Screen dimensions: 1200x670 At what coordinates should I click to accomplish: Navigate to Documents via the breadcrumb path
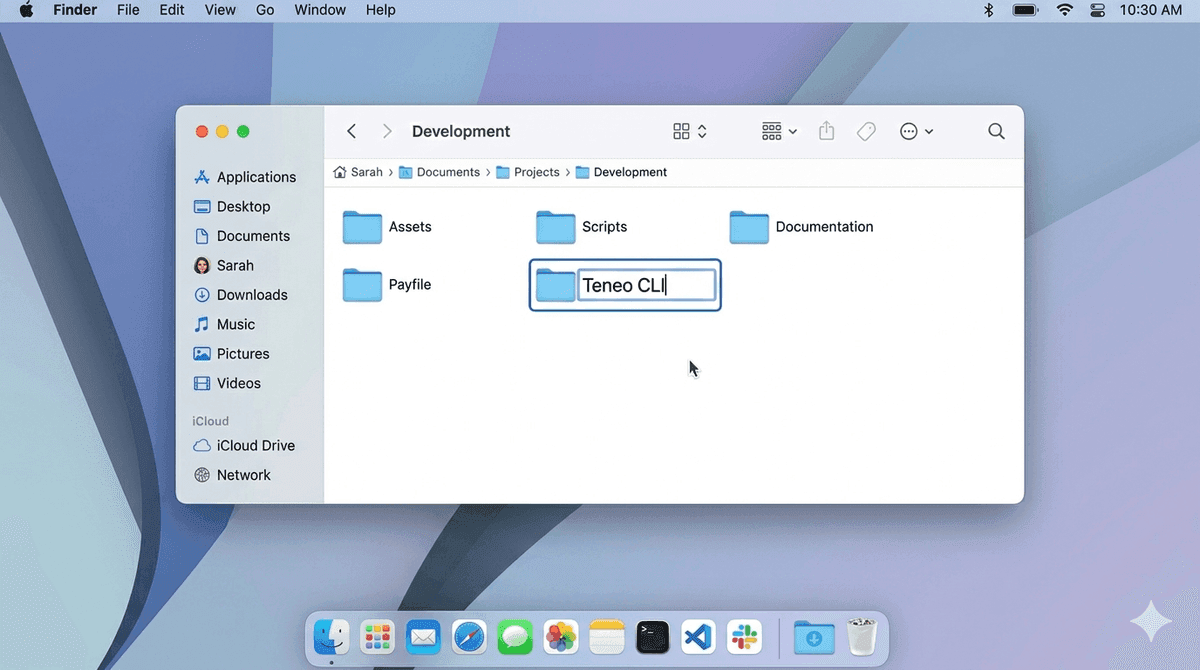click(x=447, y=172)
